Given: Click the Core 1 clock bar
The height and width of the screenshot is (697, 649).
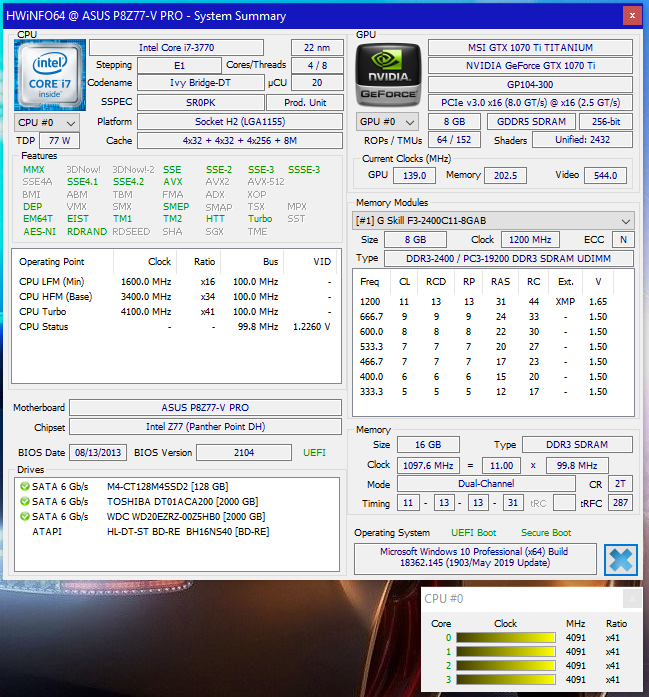Looking at the screenshot, I should (506, 652).
